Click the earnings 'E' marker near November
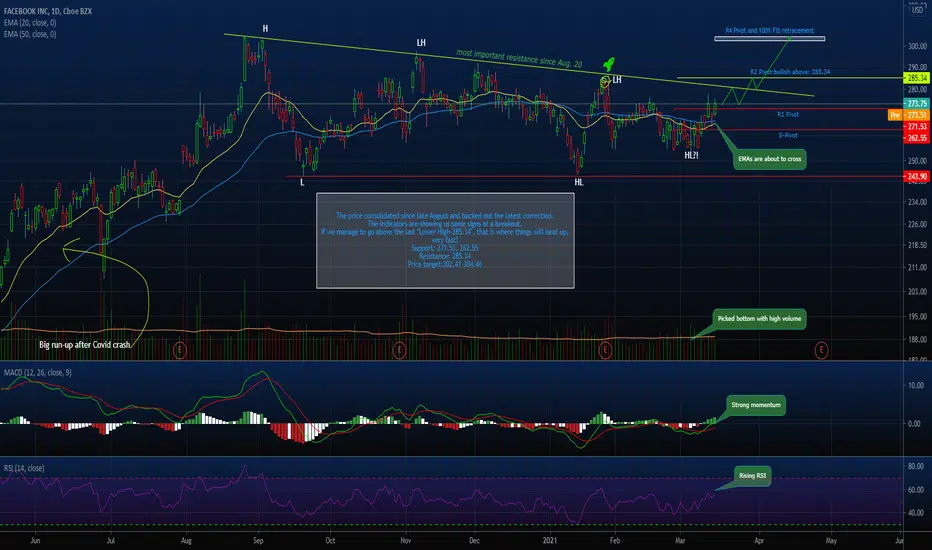Image resolution: width=932 pixels, height=550 pixels. [x=399, y=350]
